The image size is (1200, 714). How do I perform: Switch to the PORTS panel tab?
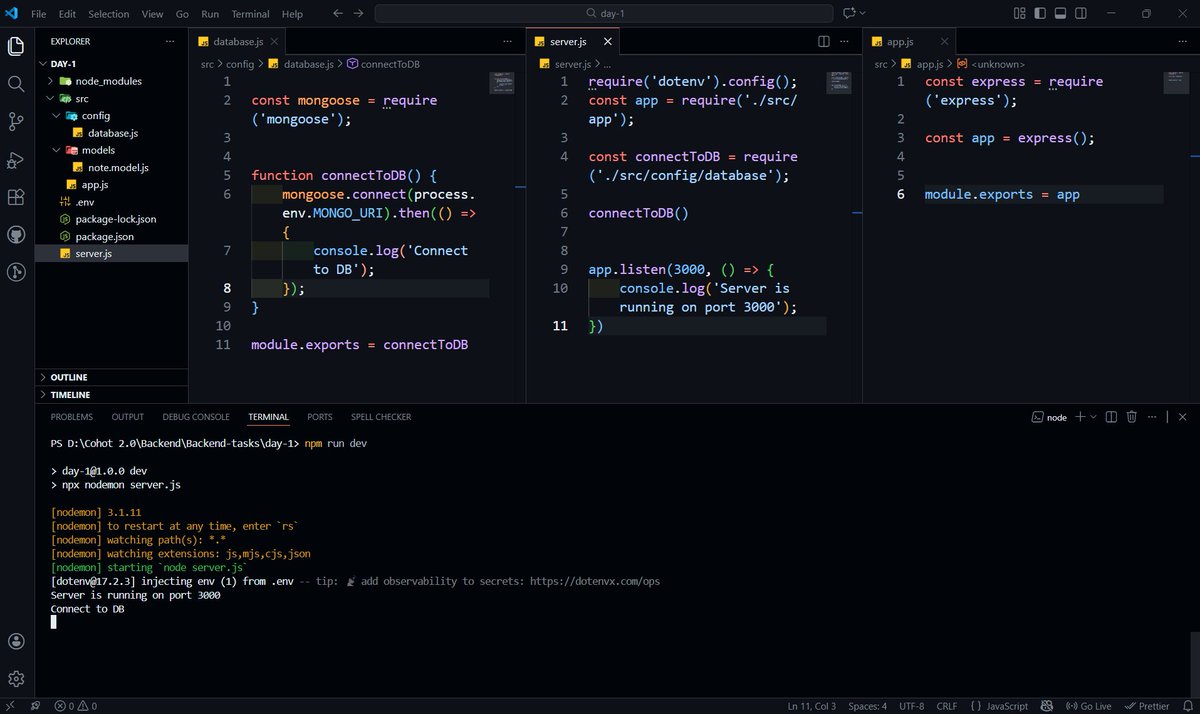point(320,417)
